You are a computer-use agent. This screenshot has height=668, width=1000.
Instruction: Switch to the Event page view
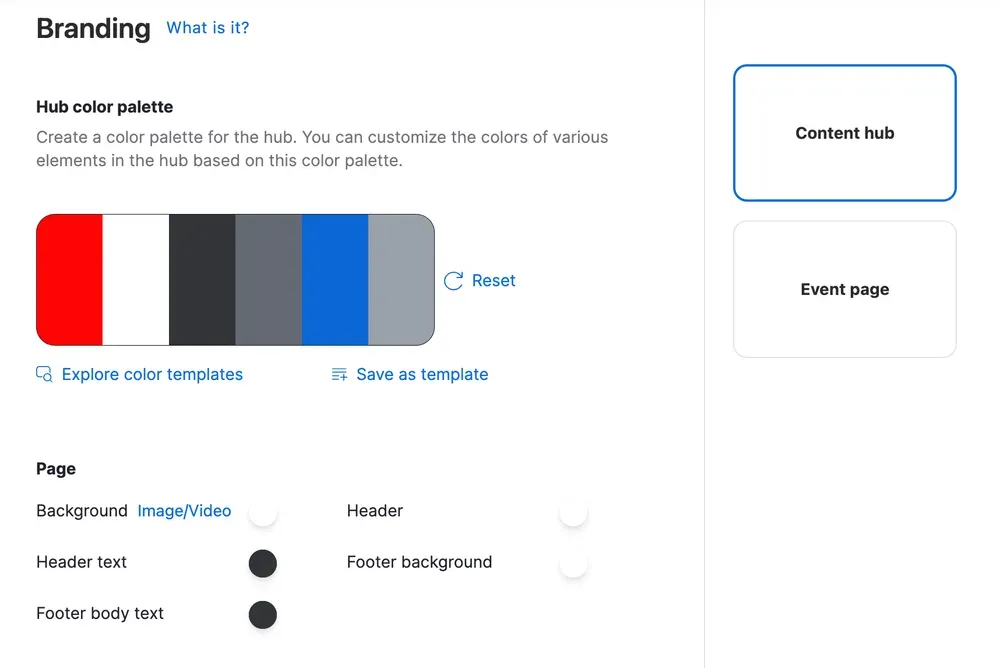click(844, 289)
